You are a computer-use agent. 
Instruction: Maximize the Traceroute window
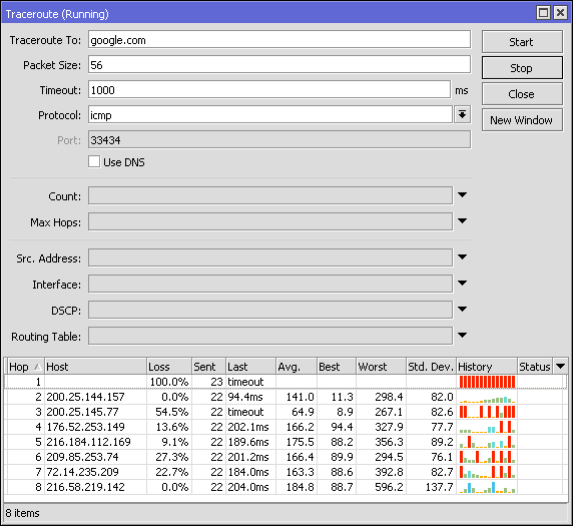tap(543, 13)
